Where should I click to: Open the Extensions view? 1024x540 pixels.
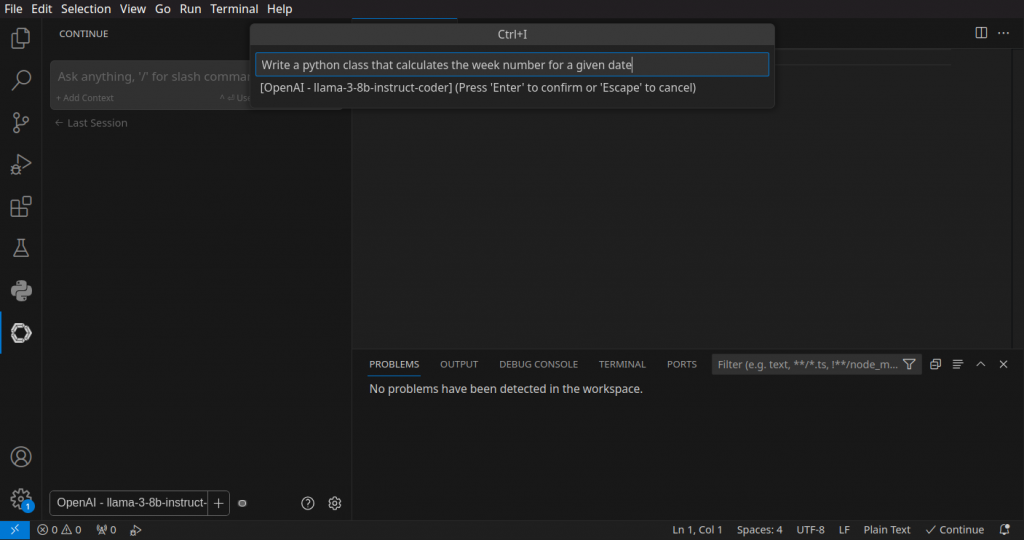[x=20, y=207]
